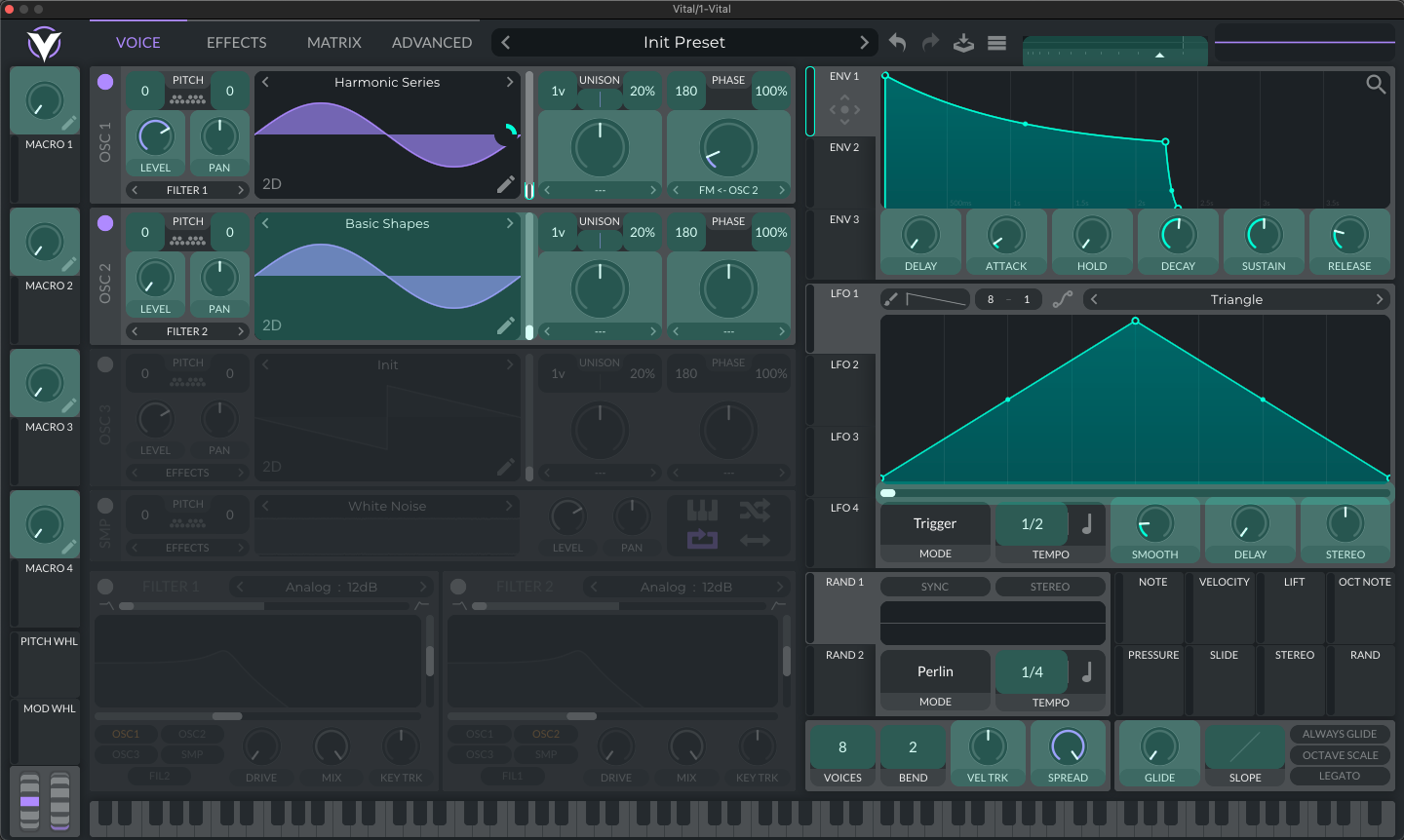Click the BEND range value 2

point(913,747)
